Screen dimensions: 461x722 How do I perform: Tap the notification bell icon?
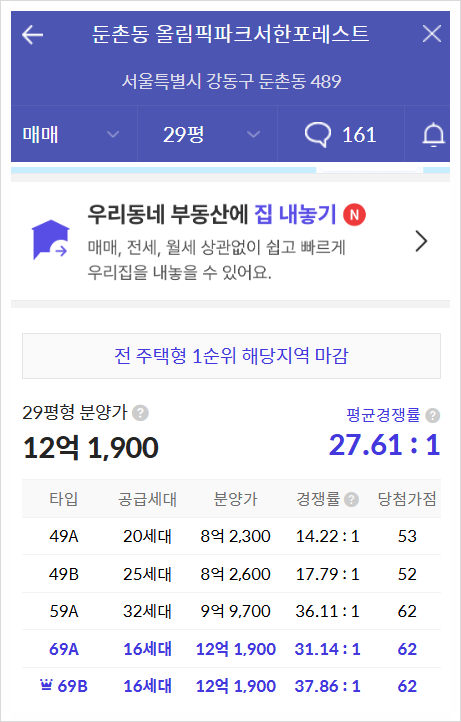point(433,135)
